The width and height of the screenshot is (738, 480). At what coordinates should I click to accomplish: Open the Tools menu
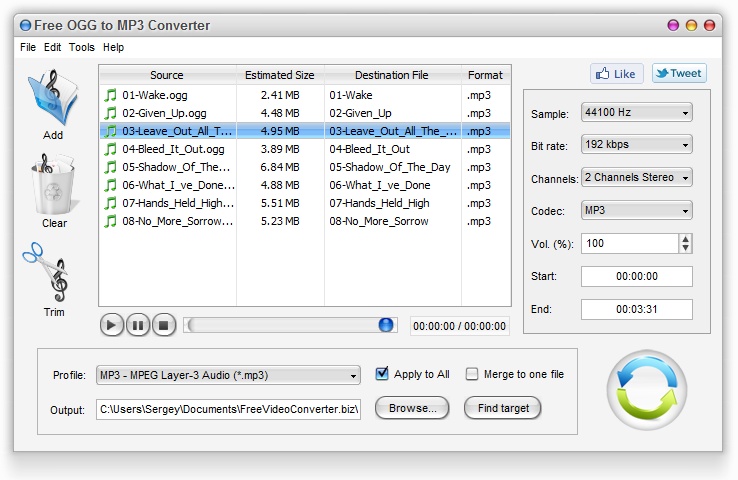(81, 47)
